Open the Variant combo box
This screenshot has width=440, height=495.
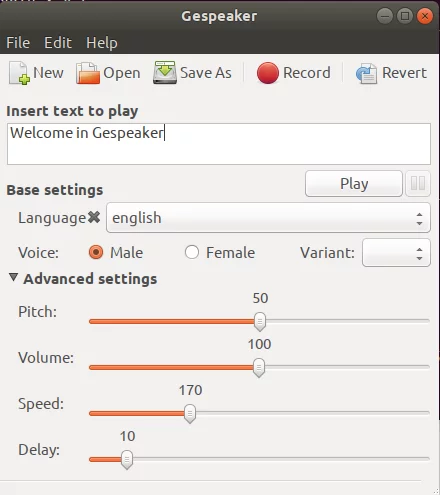396,253
